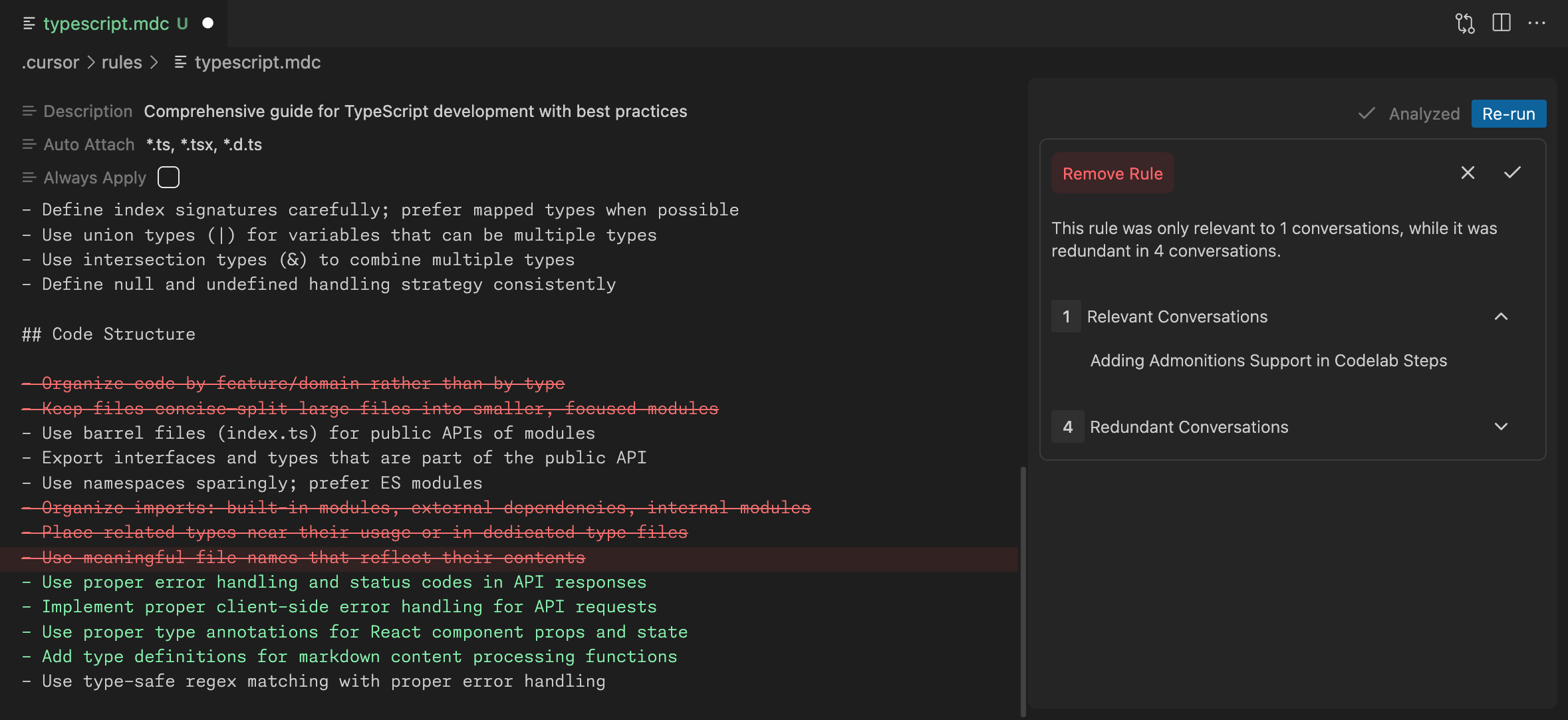Click the Auto Attach field icon
The width and height of the screenshot is (1568, 720).
point(29,144)
